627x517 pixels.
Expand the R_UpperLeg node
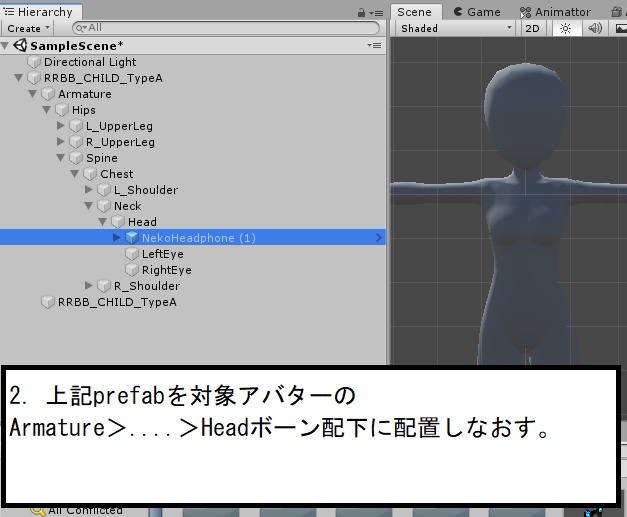61,142
